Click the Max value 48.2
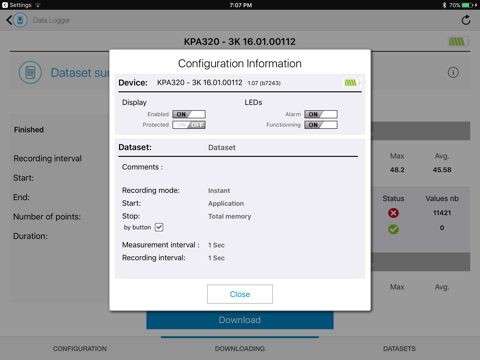 click(397, 170)
